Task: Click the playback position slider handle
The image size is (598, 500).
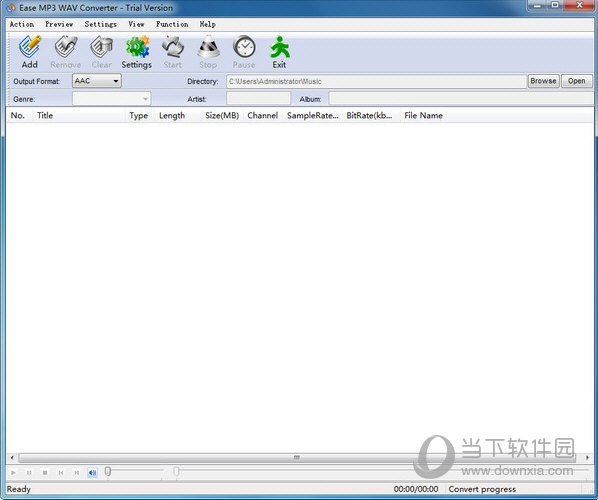Action: click(x=176, y=472)
